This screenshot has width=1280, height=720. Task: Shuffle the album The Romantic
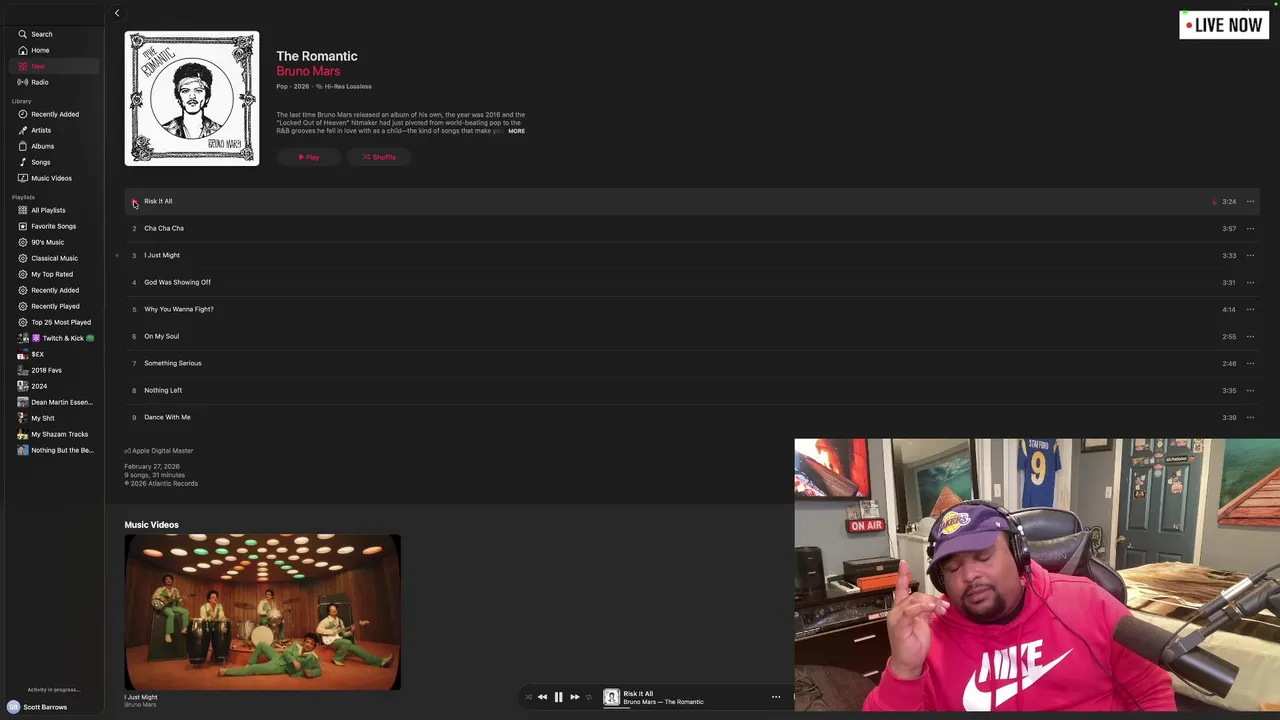(379, 157)
